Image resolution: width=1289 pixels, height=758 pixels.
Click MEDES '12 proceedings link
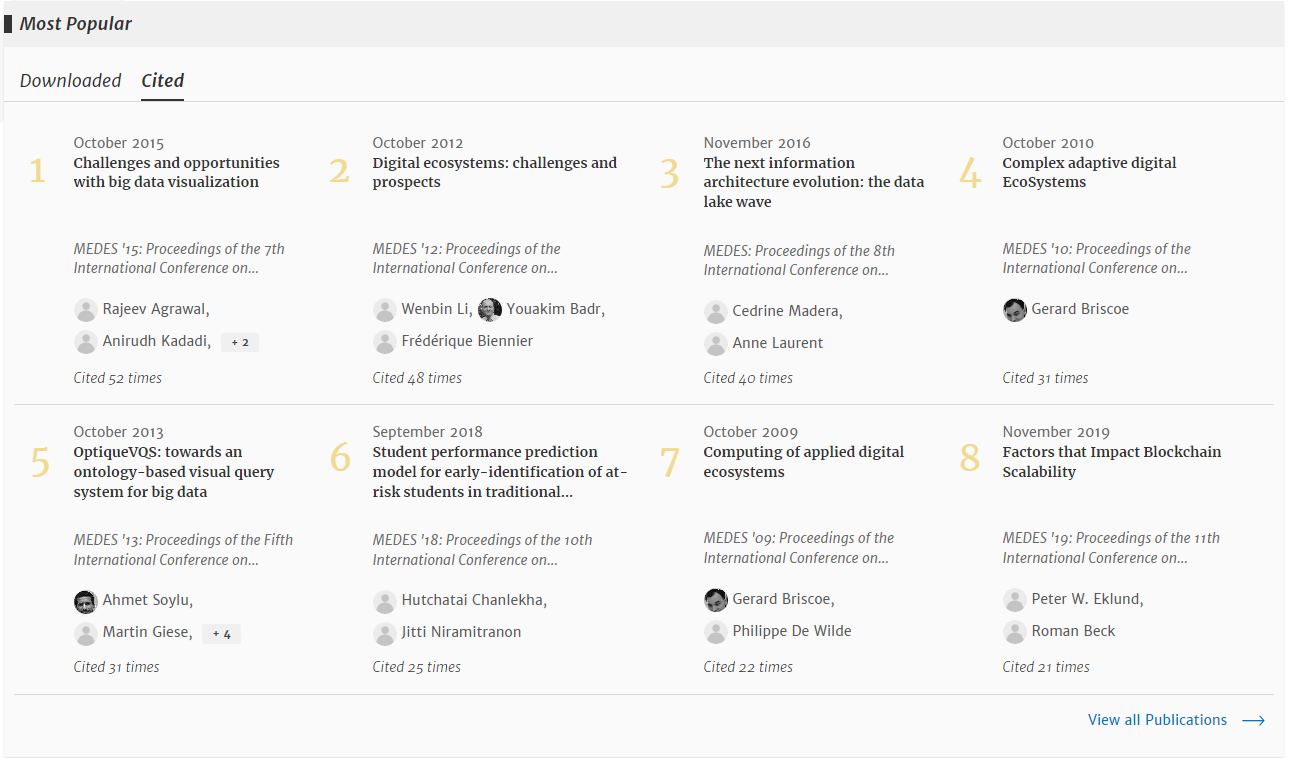point(466,258)
